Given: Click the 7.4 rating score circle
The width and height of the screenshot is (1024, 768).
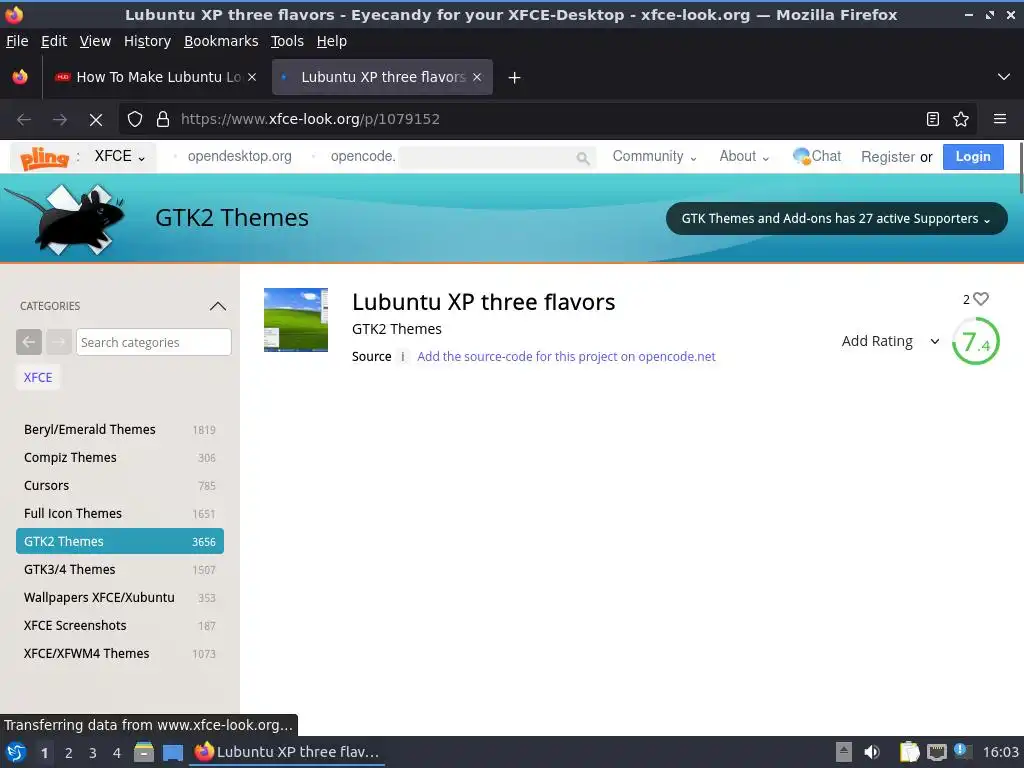Looking at the screenshot, I should click(x=976, y=341).
